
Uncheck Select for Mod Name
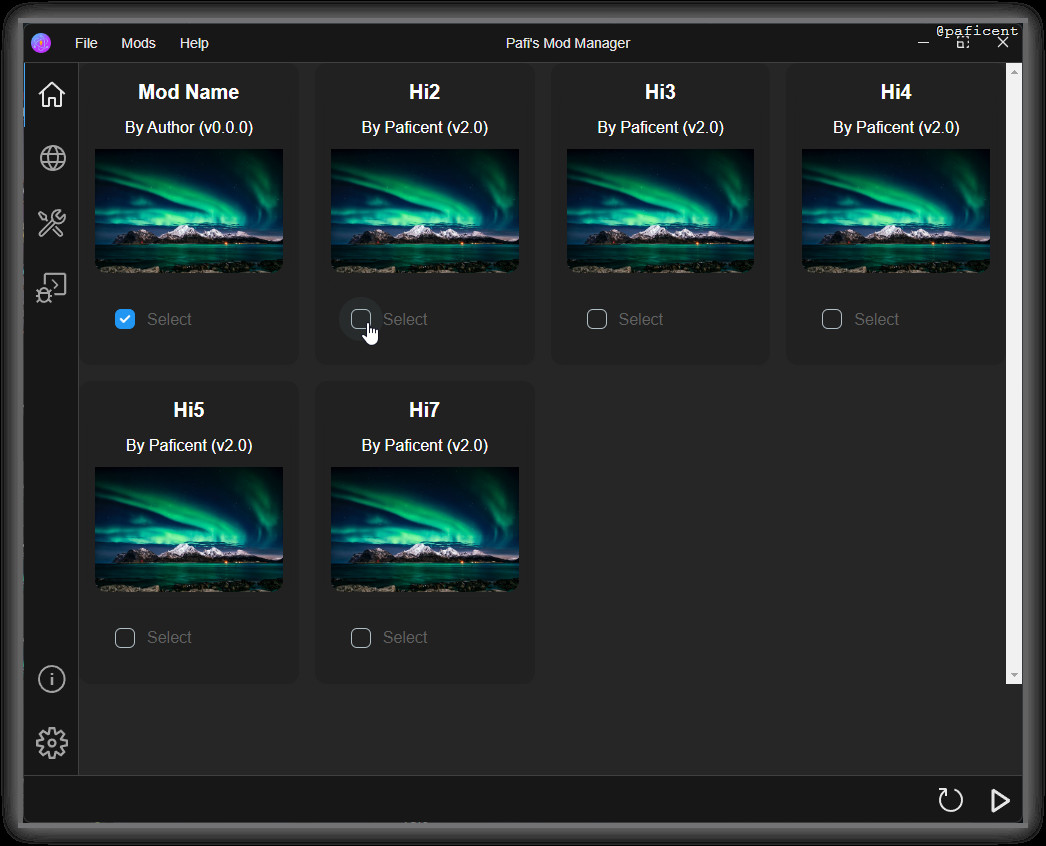[125, 319]
